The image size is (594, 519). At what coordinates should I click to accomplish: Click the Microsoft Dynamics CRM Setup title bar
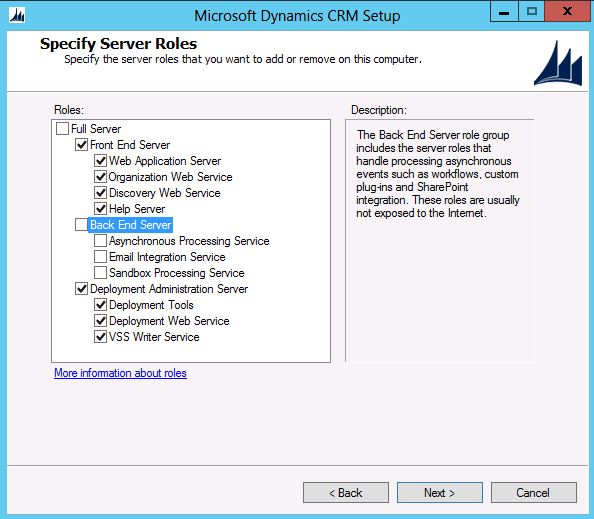click(297, 16)
